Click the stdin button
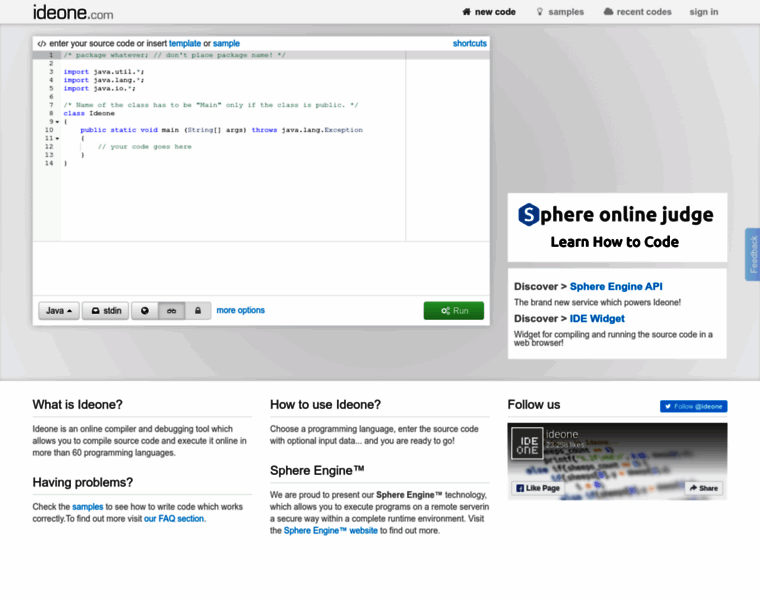Image resolution: width=760 pixels, height=600 pixels. 106,311
